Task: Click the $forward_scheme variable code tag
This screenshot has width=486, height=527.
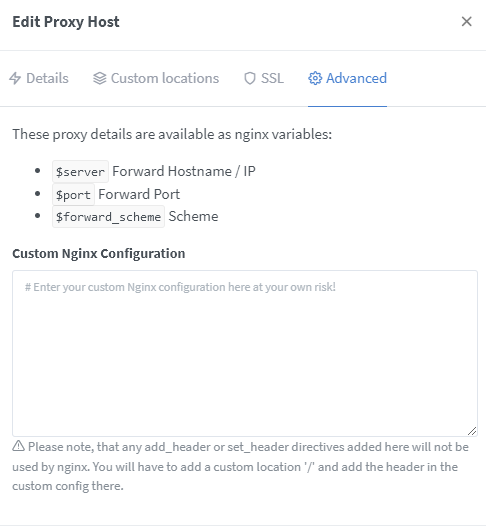Action: tap(108, 217)
